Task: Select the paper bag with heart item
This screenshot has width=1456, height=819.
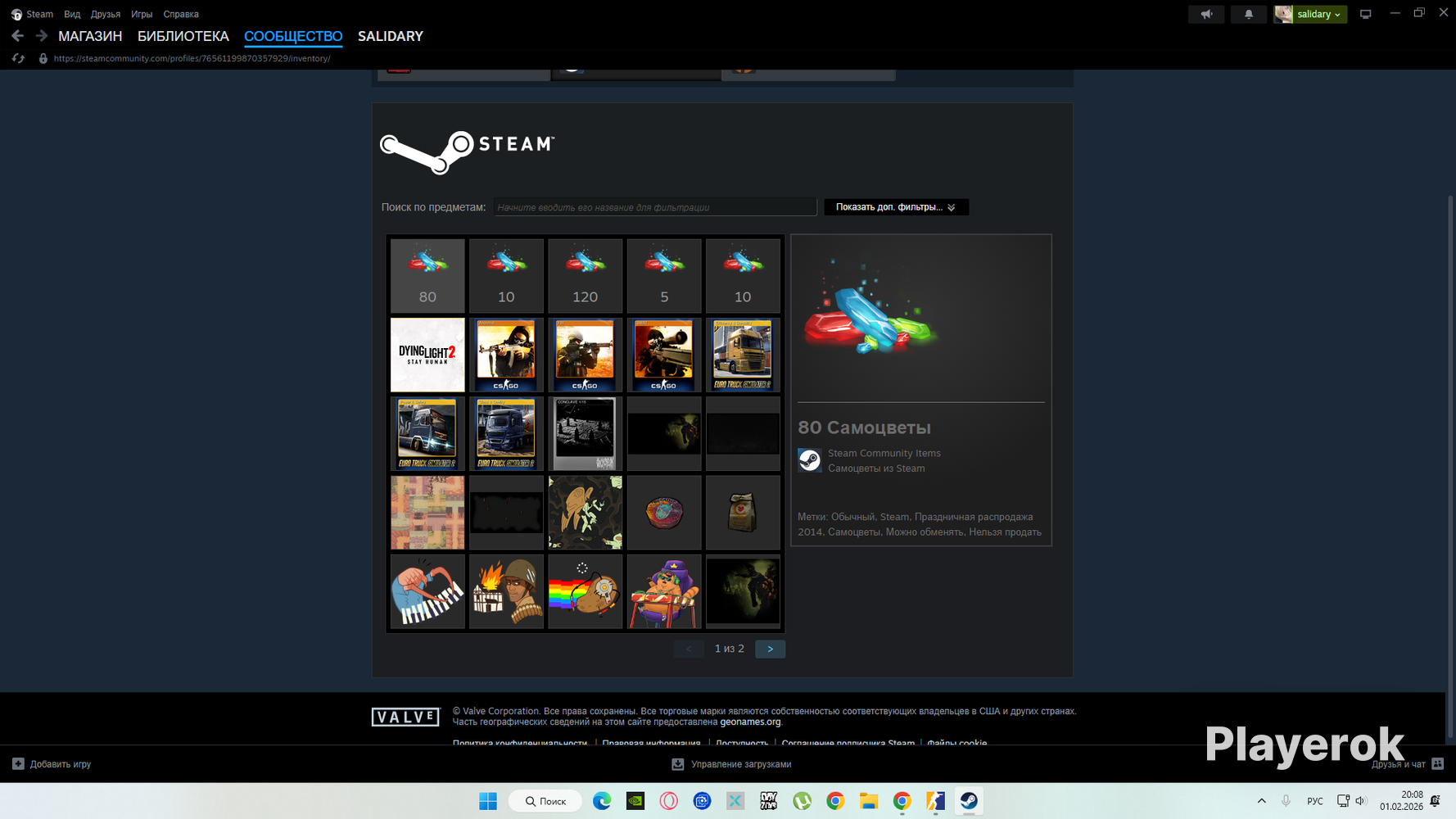Action: (743, 513)
